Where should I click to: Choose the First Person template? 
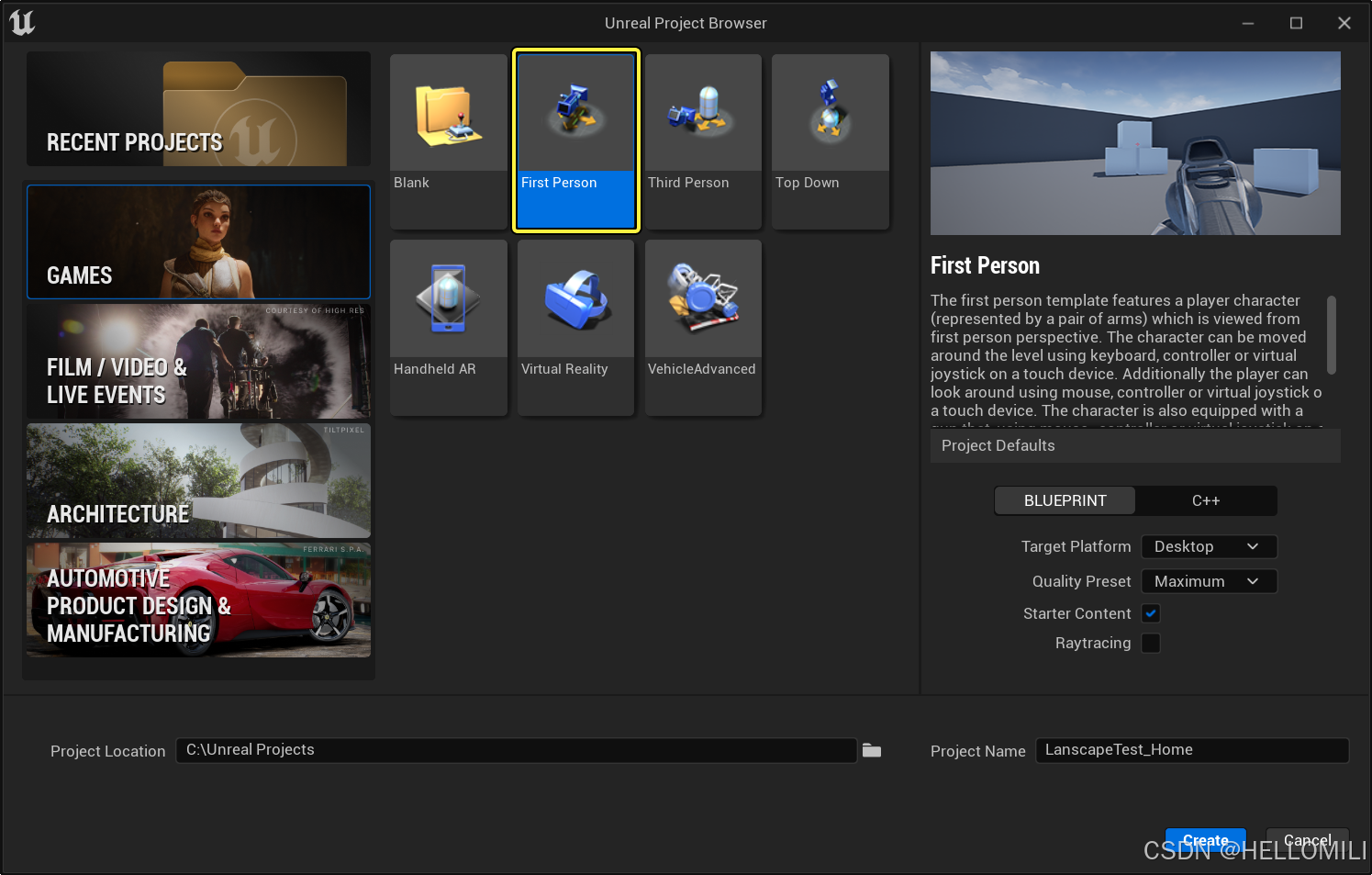pyautogui.click(x=575, y=140)
